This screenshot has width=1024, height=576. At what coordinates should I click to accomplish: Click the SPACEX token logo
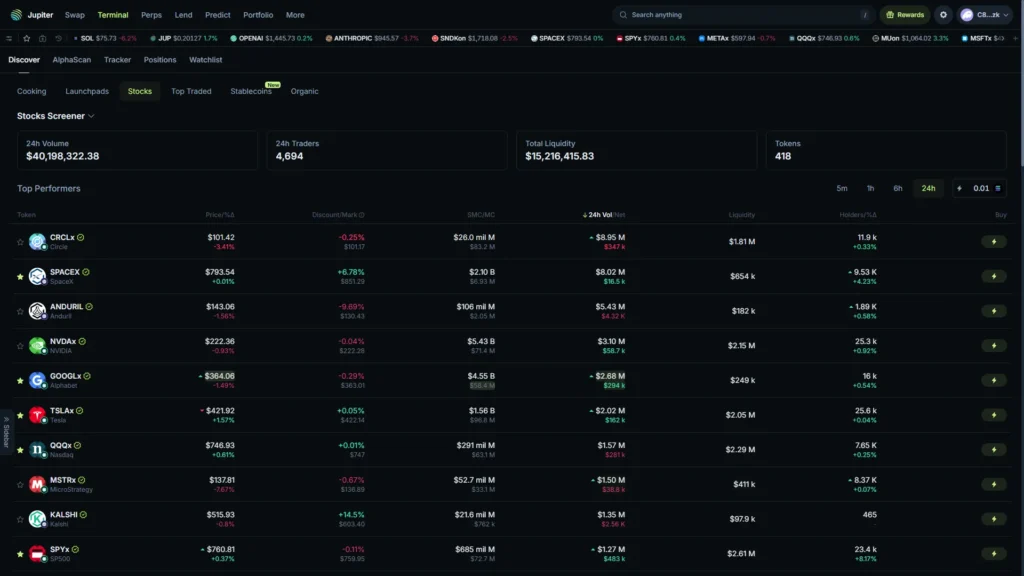(37, 276)
